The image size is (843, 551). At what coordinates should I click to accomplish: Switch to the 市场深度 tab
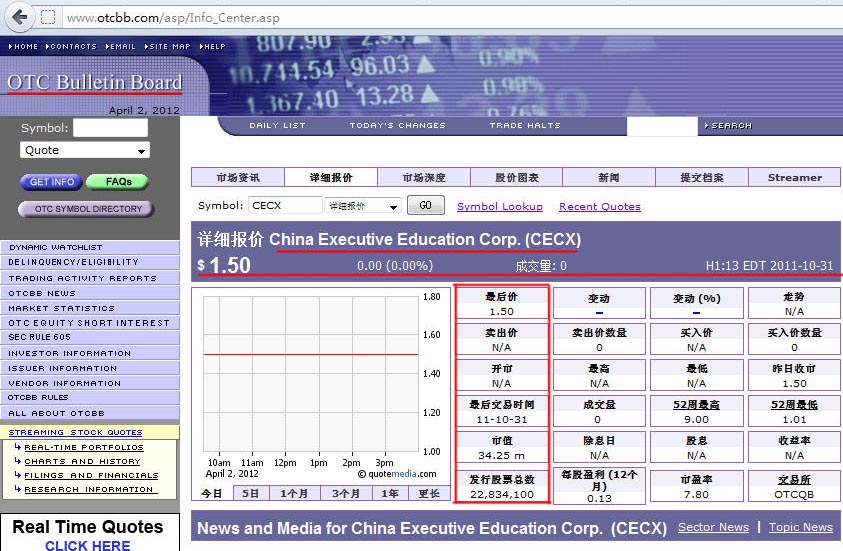pyautogui.click(x=423, y=178)
